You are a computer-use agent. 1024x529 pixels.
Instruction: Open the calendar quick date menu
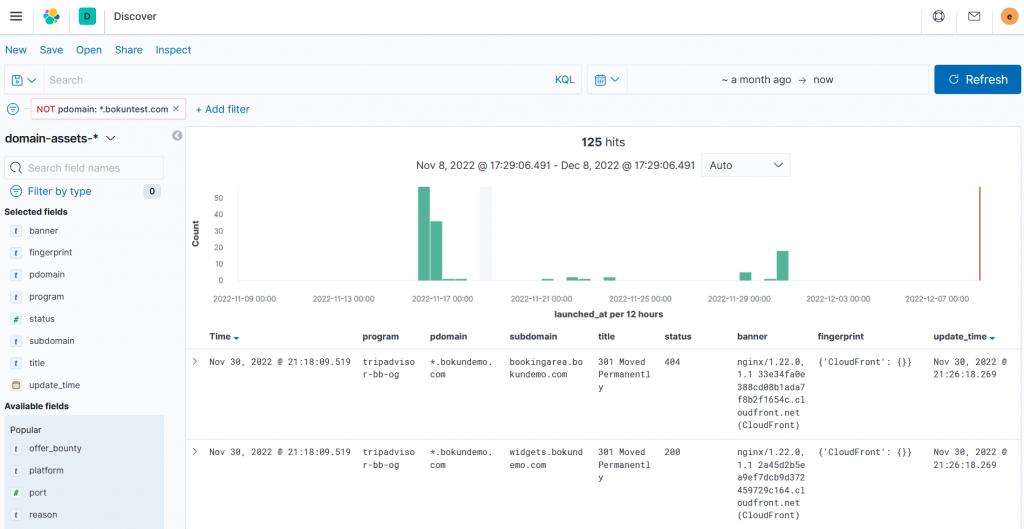607,80
